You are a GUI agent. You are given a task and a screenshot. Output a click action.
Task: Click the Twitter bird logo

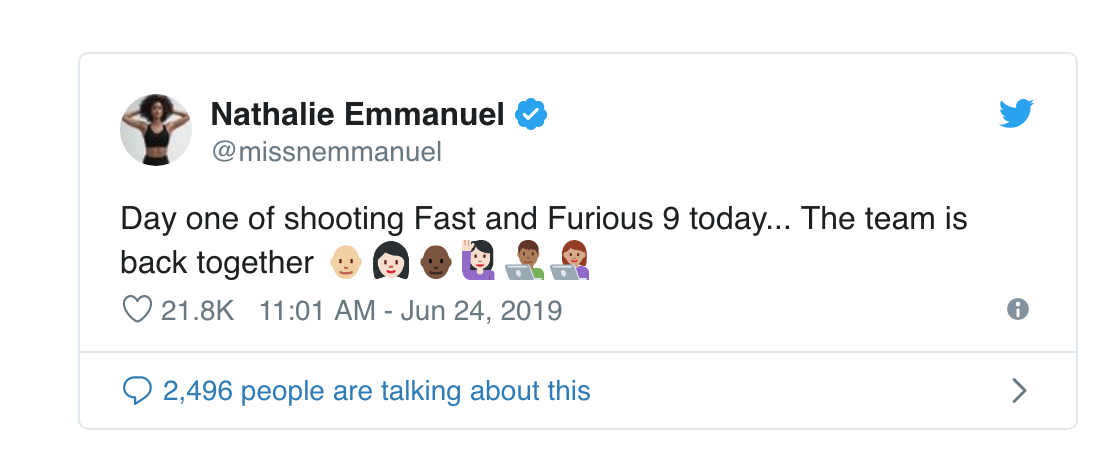tap(1016, 114)
